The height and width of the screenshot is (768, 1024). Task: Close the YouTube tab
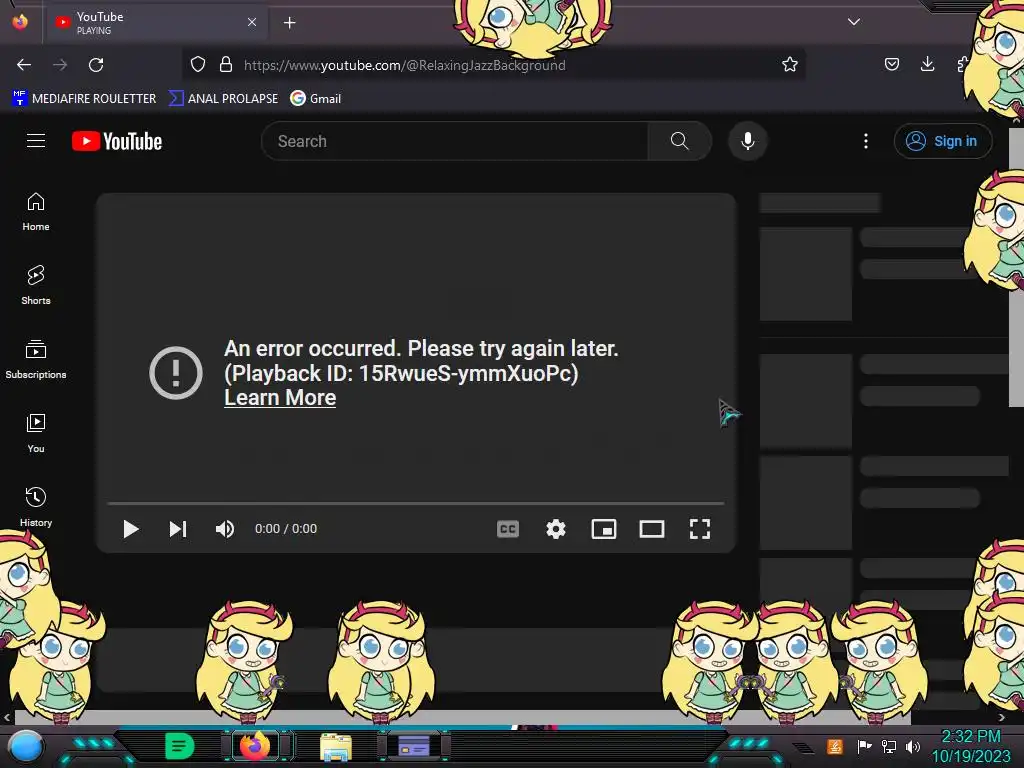coord(252,22)
